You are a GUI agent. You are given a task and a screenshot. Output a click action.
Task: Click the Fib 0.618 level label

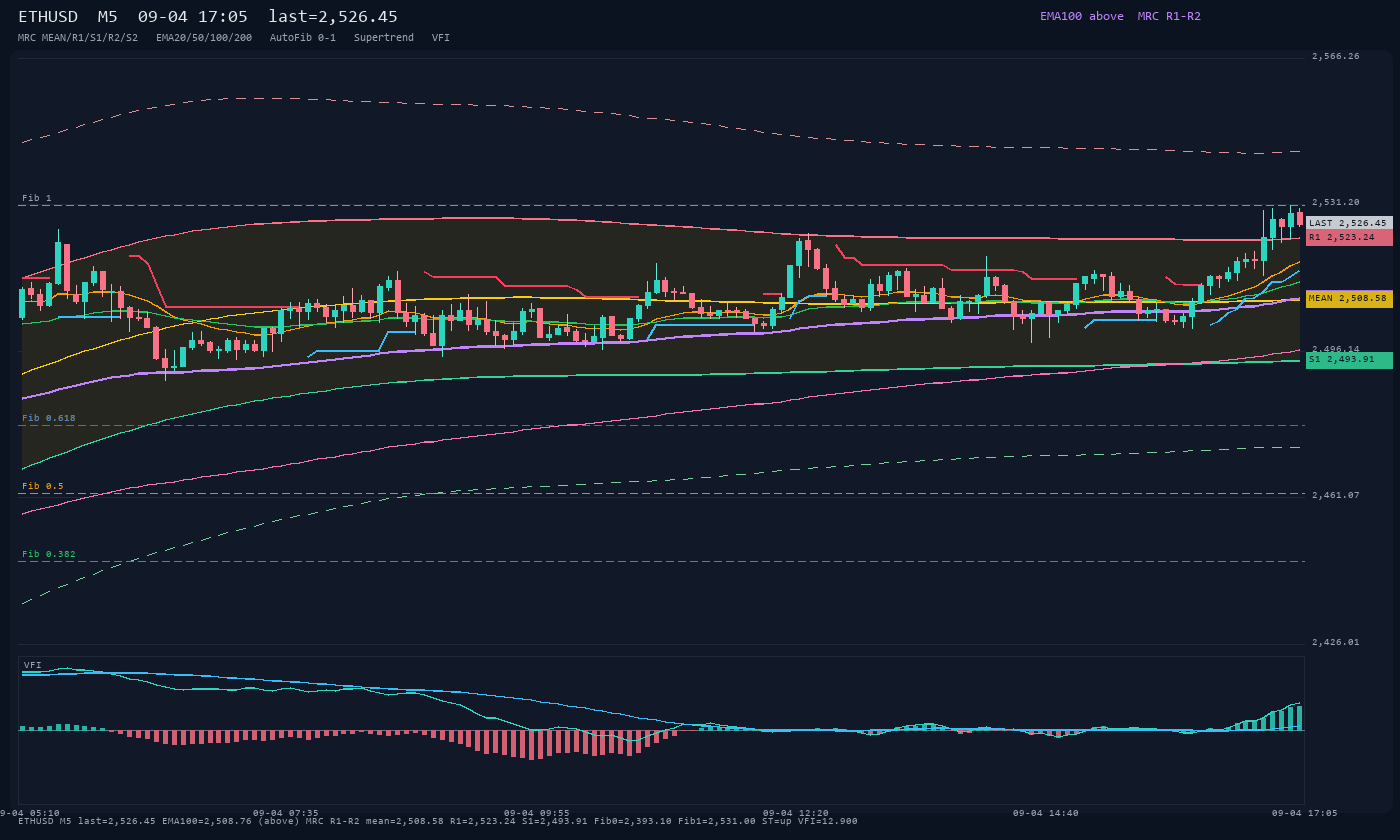[x=49, y=418]
